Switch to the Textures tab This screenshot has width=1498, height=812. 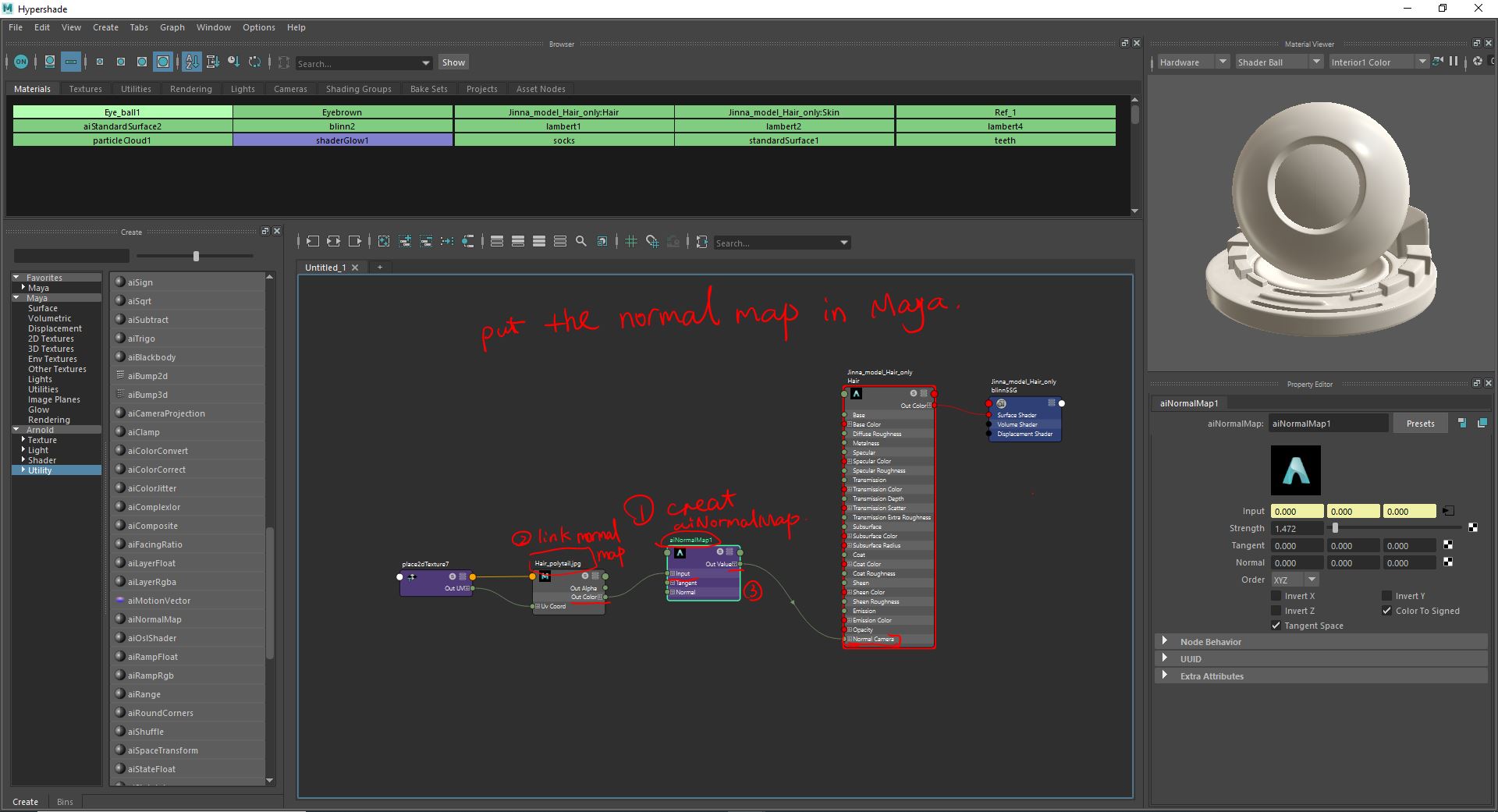(85, 89)
